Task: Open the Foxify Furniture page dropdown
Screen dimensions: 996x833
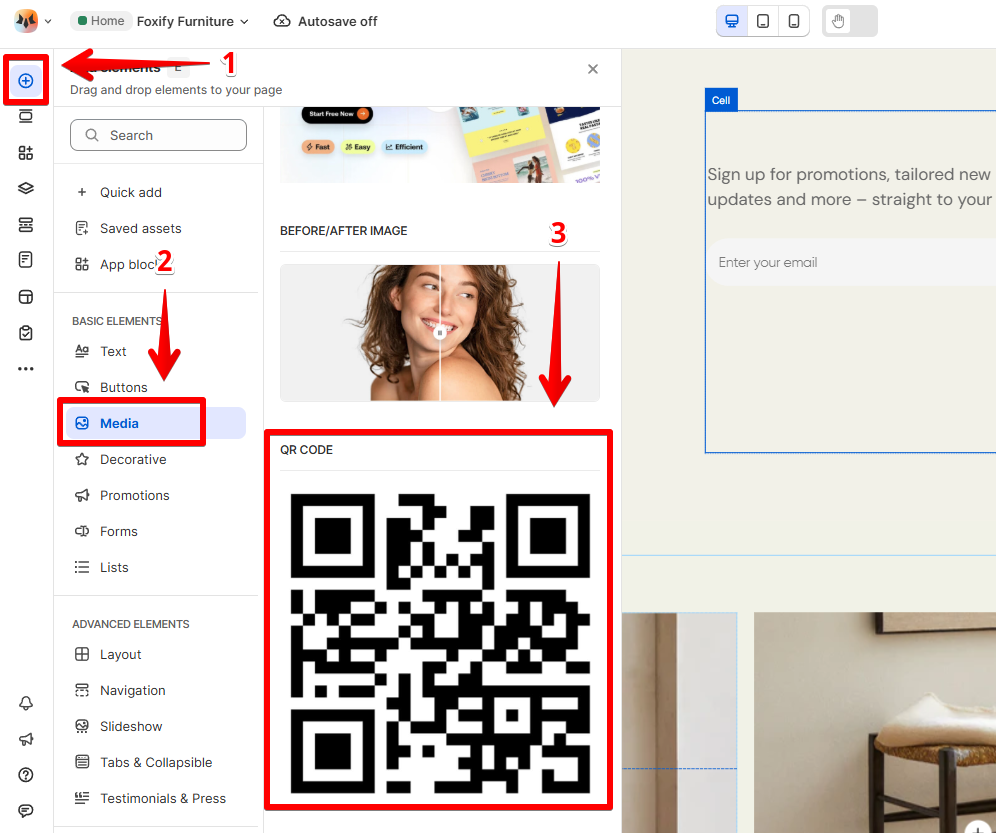Action: coord(192,22)
